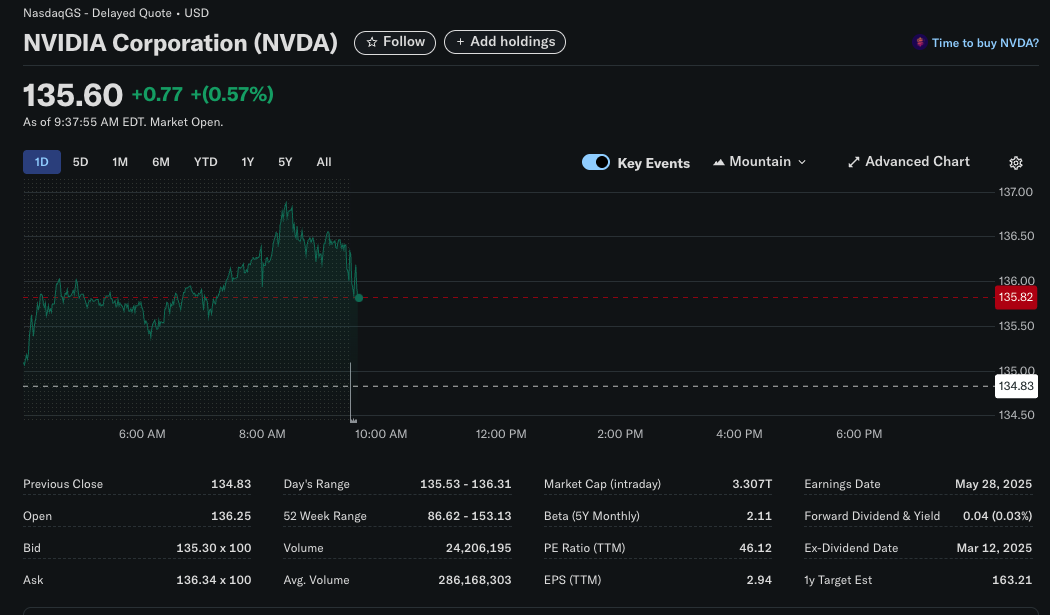
Task: Show All time range
Action: pos(324,162)
